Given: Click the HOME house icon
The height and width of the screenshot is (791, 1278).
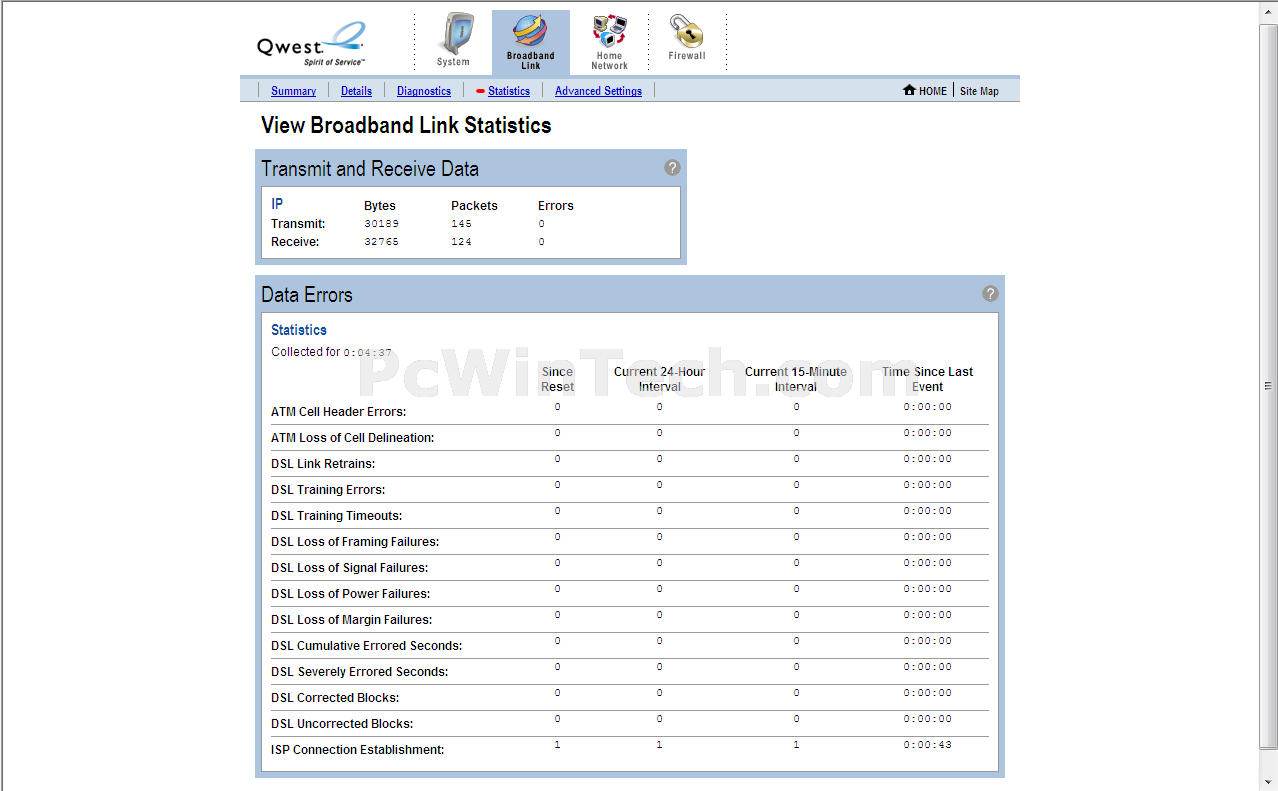Looking at the screenshot, I should 909,90.
